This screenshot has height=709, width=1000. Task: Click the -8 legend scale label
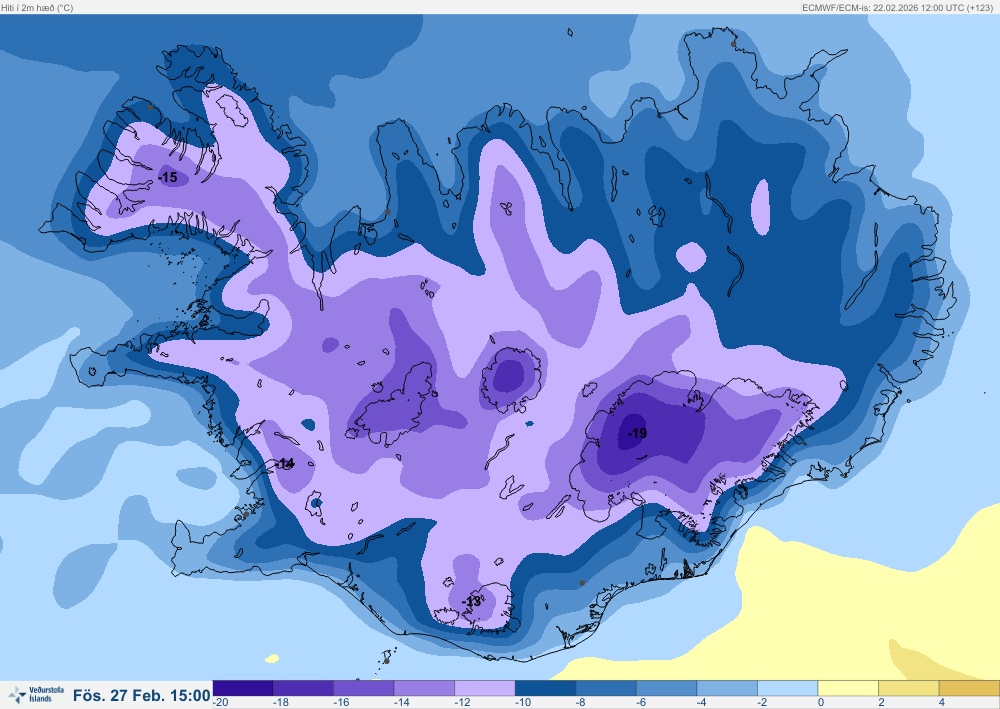(581, 703)
